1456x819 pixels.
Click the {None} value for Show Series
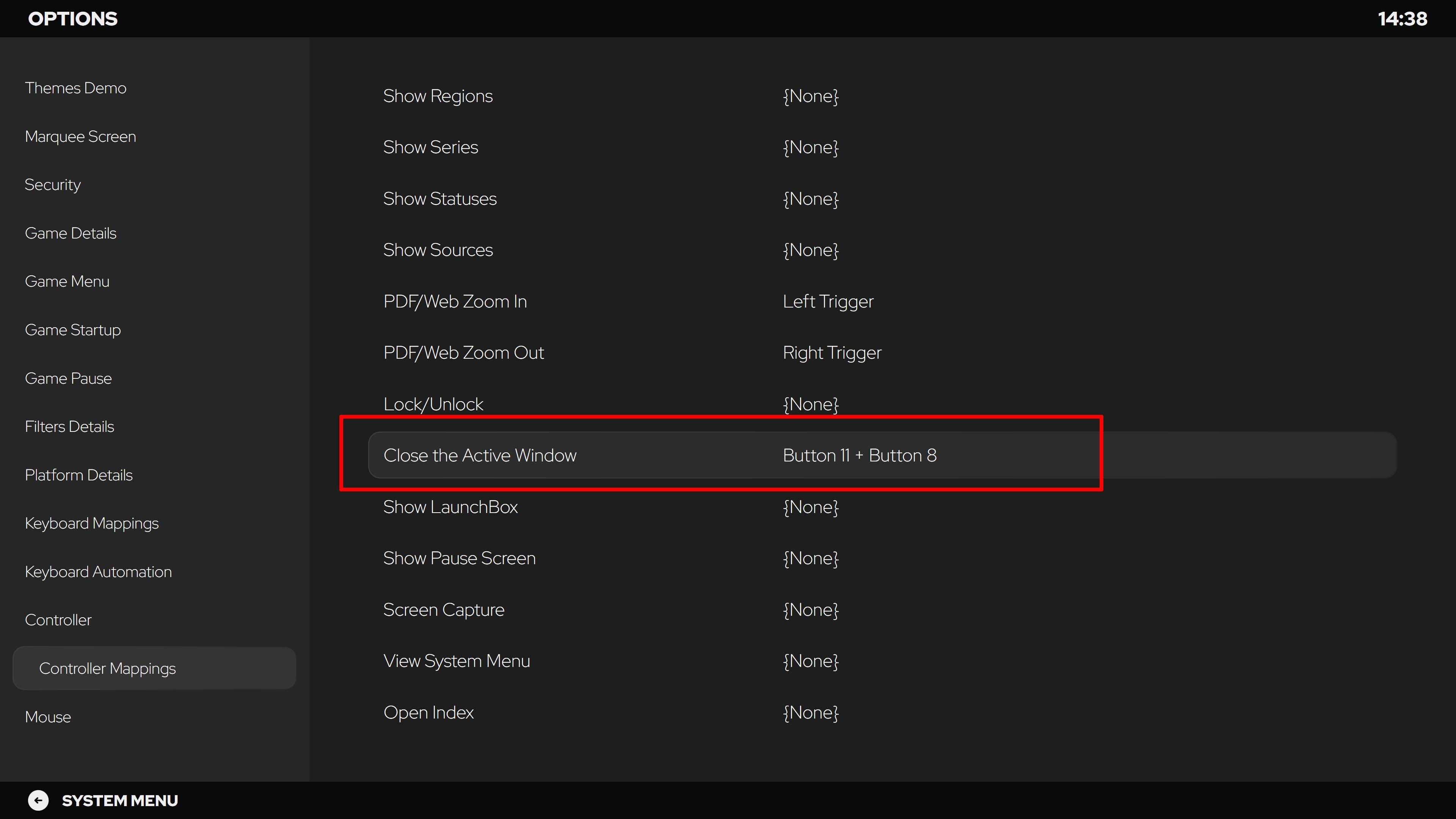(811, 147)
